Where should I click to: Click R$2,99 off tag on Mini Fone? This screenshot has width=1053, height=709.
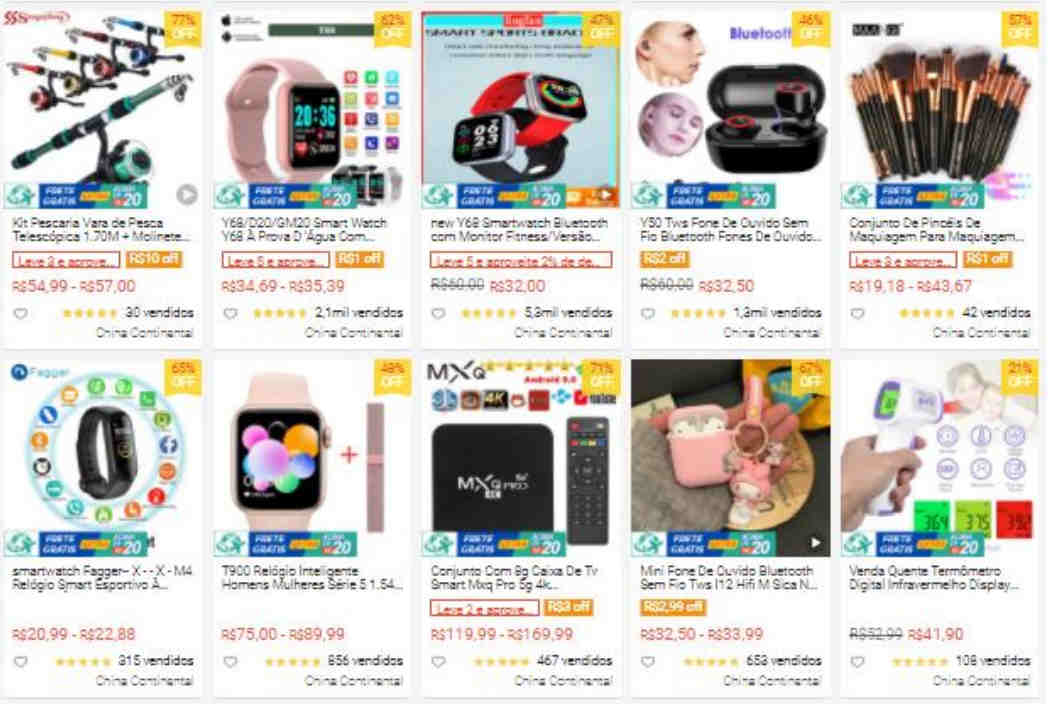pyautogui.click(x=673, y=608)
